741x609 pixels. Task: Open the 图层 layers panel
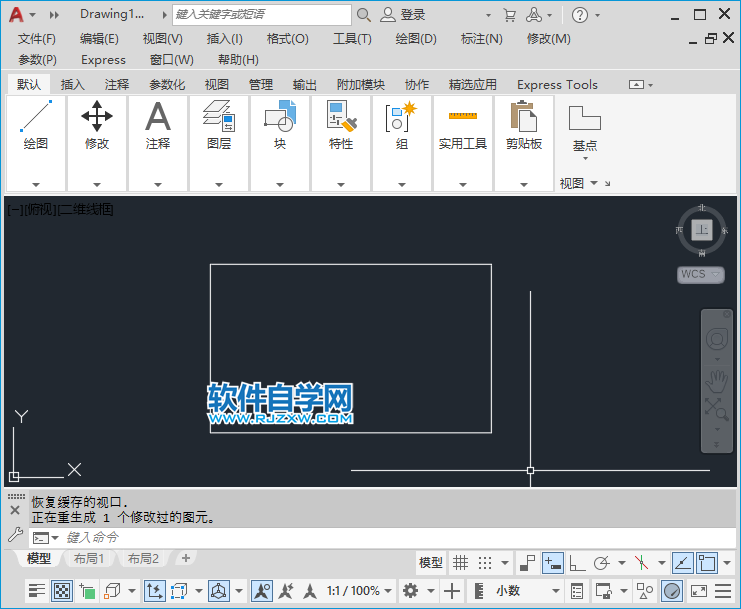tap(218, 125)
